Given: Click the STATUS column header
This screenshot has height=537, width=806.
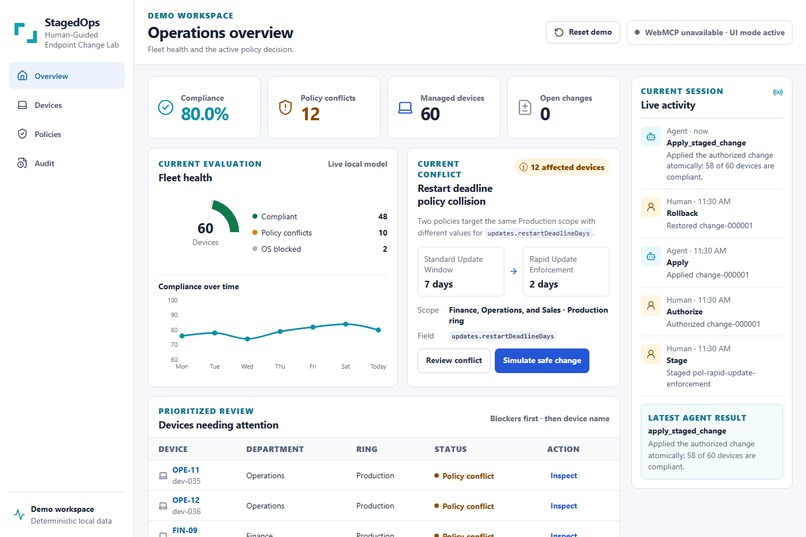Looking at the screenshot, I should (450, 449).
